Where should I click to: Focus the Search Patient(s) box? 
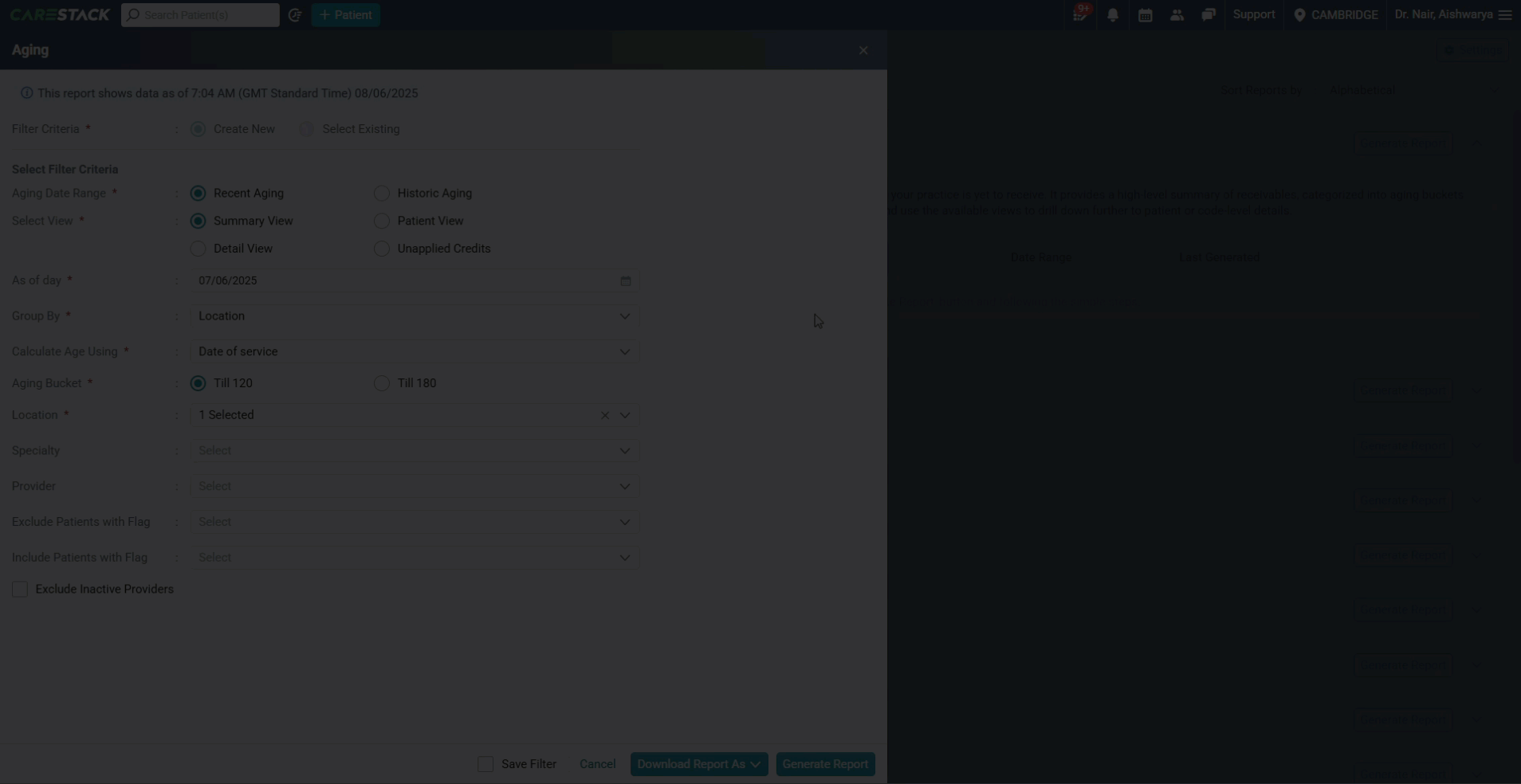pyautogui.click(x=200, y=14)
